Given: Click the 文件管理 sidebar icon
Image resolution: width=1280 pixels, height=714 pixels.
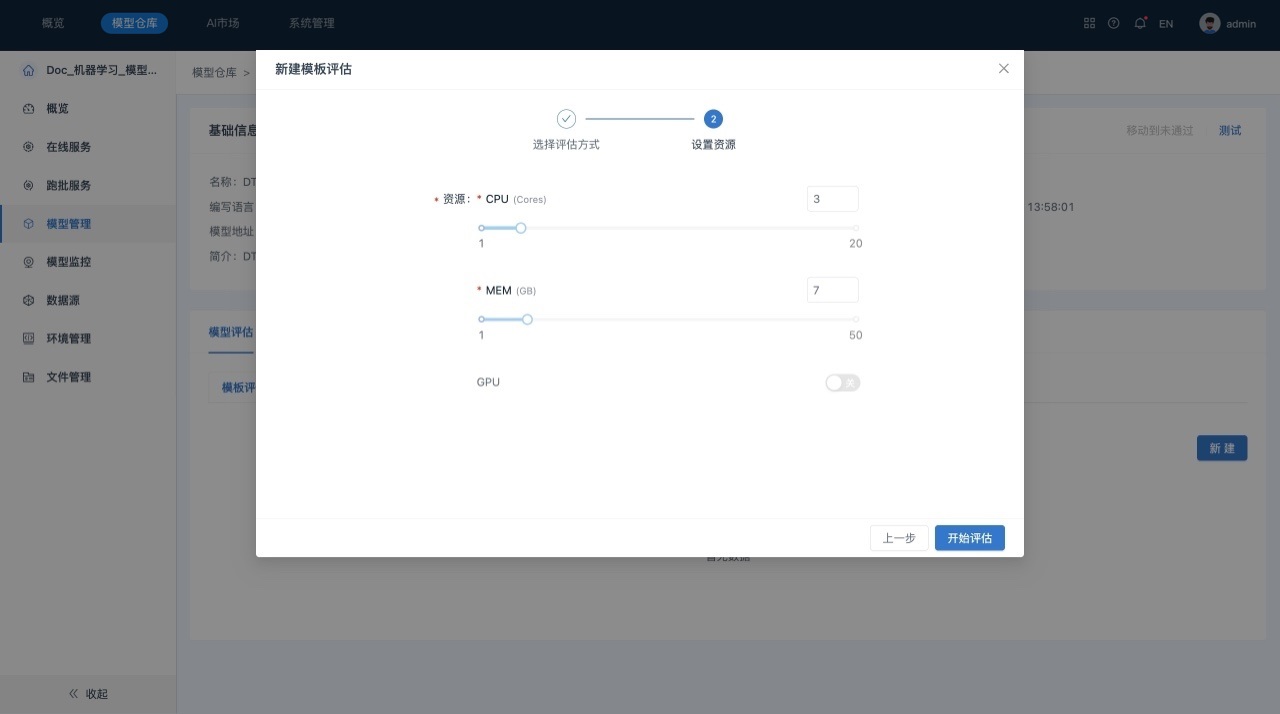Looking at the screenshot, I should (28, 377).
